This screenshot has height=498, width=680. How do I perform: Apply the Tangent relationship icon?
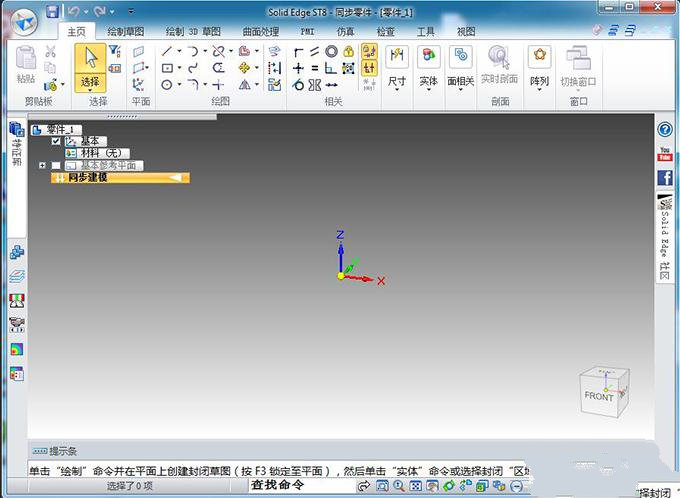coord(298,85)
